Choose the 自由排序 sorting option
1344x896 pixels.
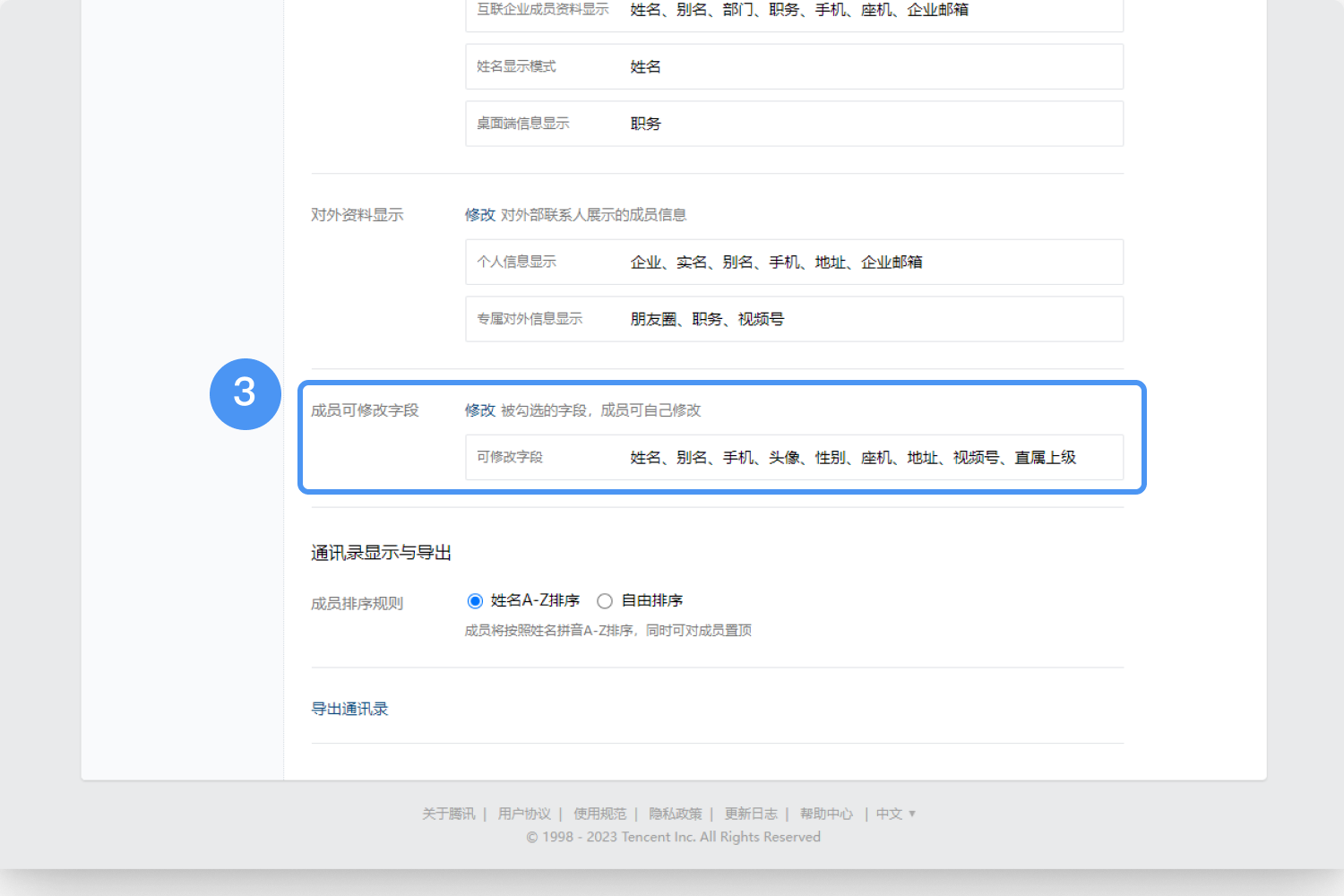(605, 601)
